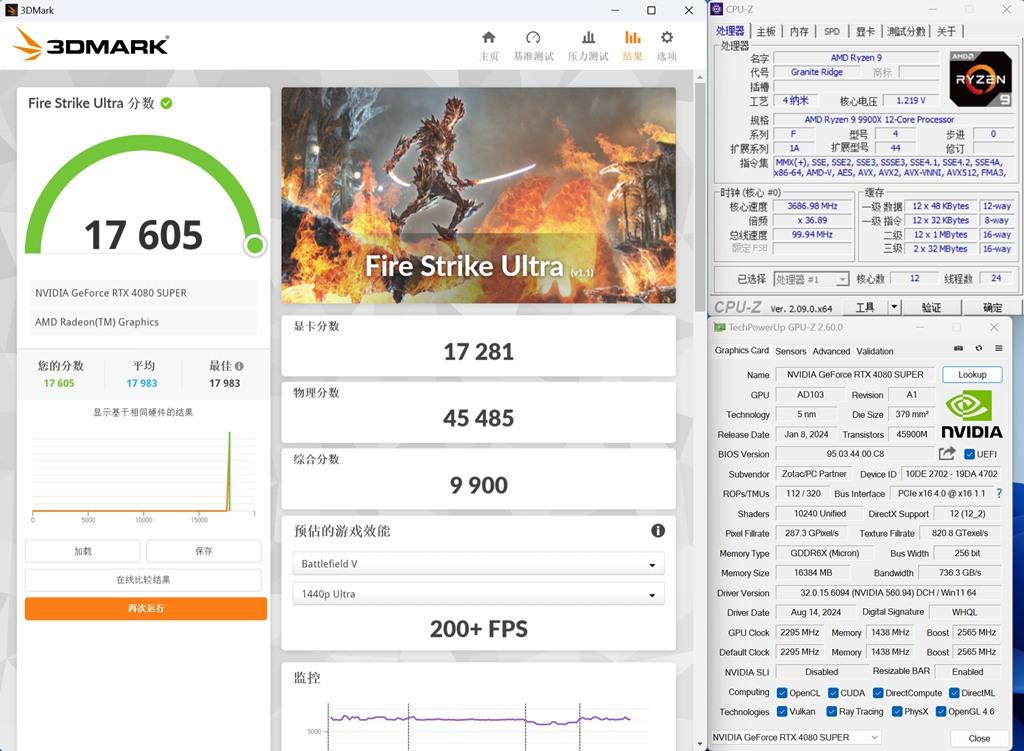The height and width of the screenshot is (751, 1024).
Task: Click the Lookup button in GPU-Z
Action: [971, 375]
